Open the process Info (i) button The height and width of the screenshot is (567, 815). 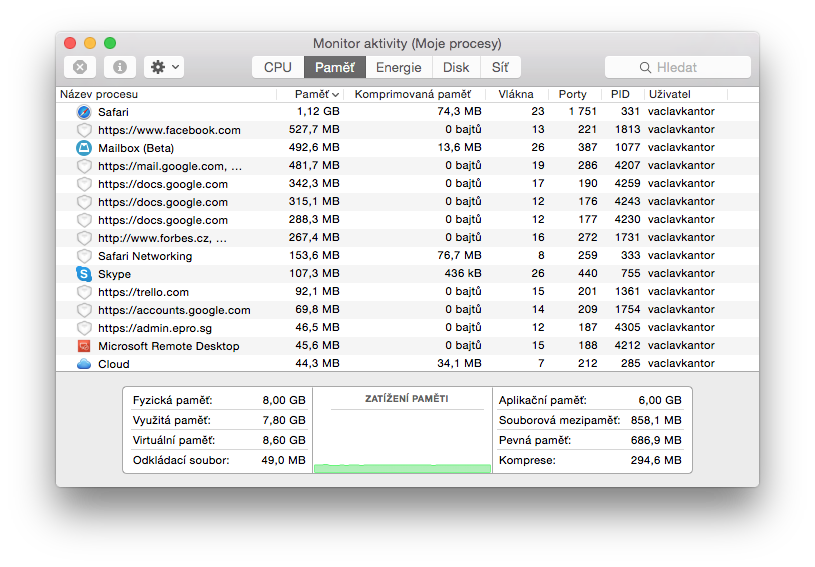pyautogui.click(x=120, y=67)
